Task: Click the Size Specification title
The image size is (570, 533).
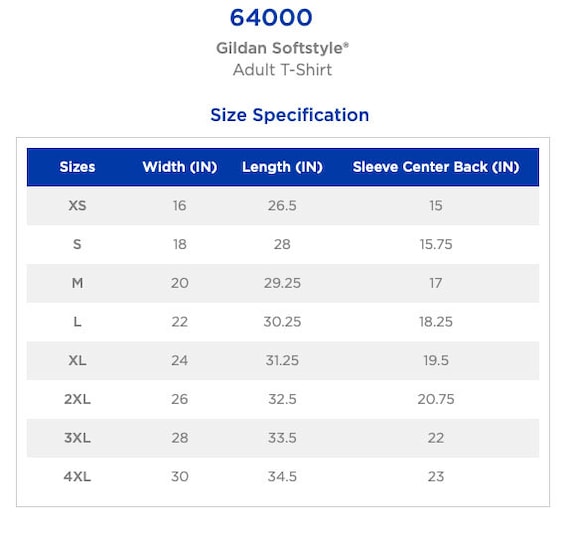Action: (x=290, y=115)
